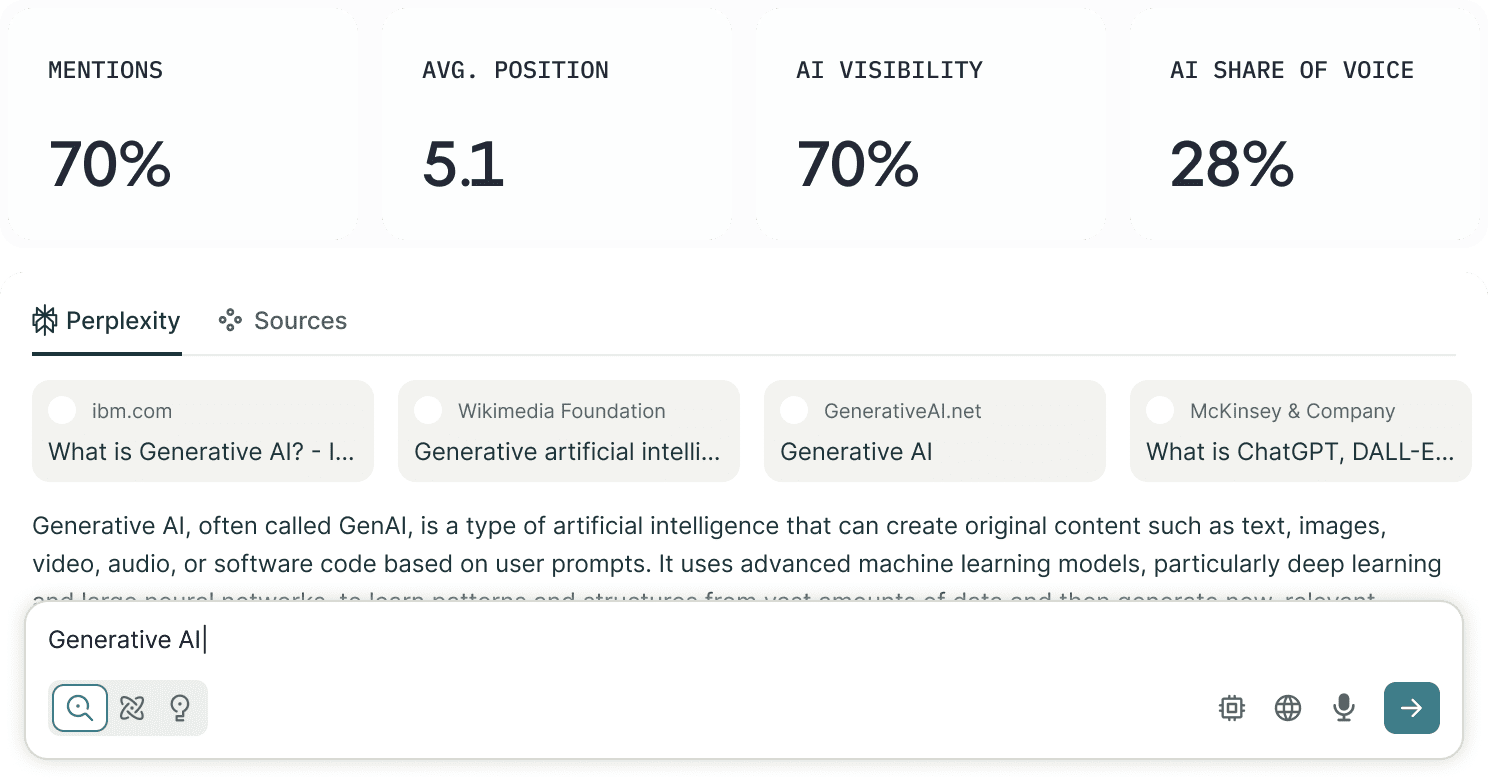Select the AI Share of Voice card
This screenshot has width=1488, height=784.
click(x=1305, y=124)
